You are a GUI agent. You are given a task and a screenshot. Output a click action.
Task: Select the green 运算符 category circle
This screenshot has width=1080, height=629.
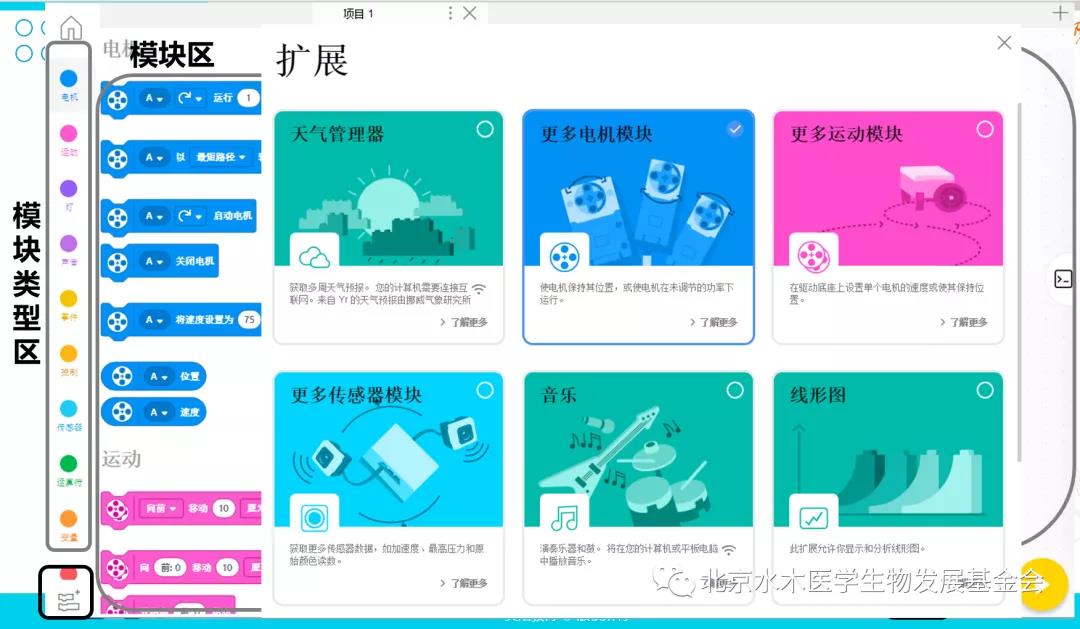pos(68,464)
